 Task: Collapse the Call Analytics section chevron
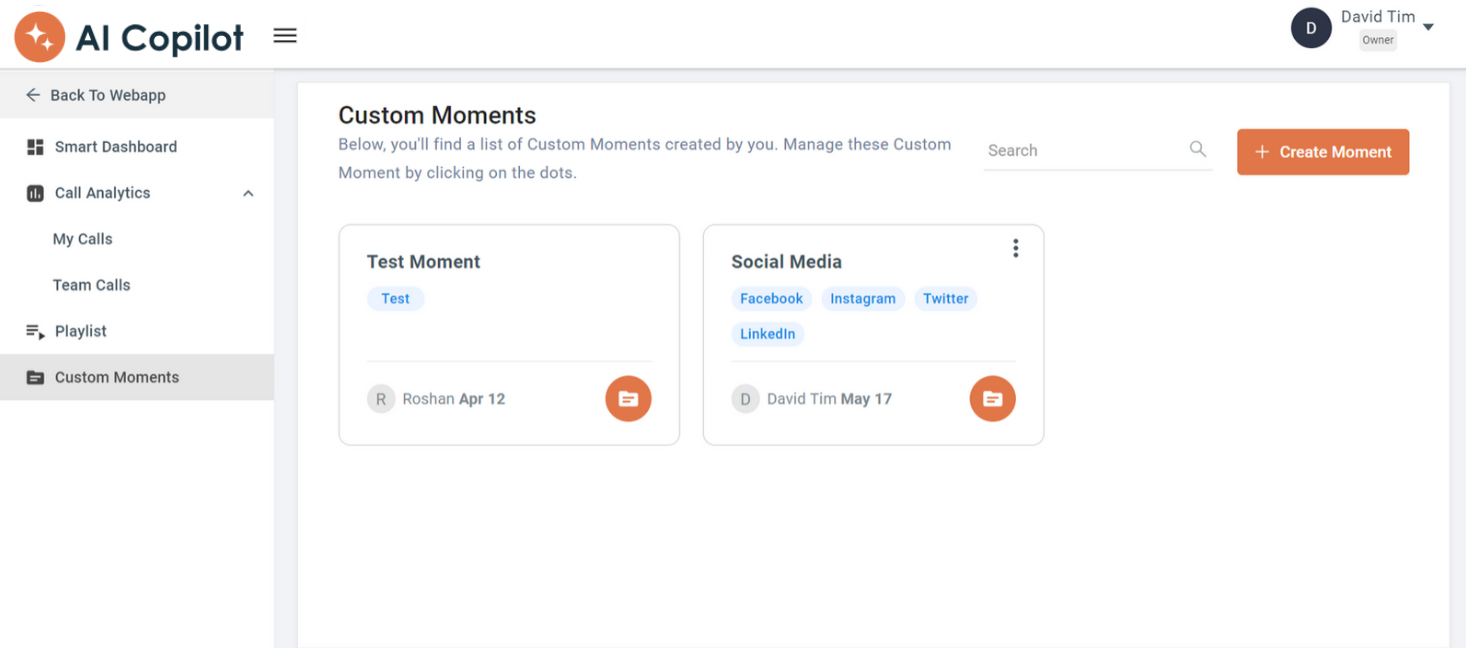pyautogui.click(x=248, y=193)
